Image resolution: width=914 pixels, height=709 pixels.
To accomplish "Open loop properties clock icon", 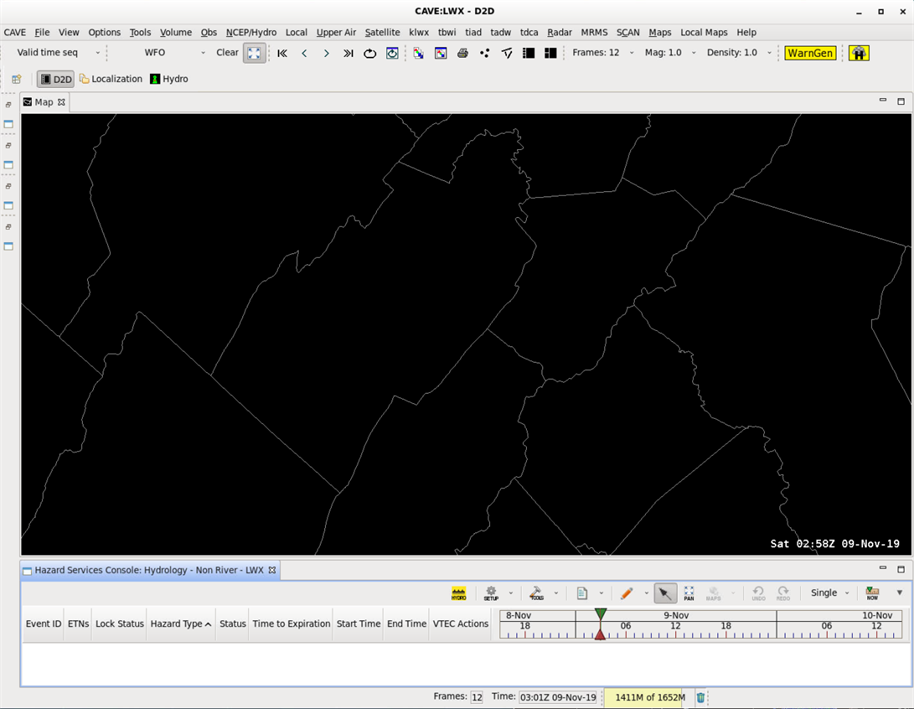I will 392,53.
